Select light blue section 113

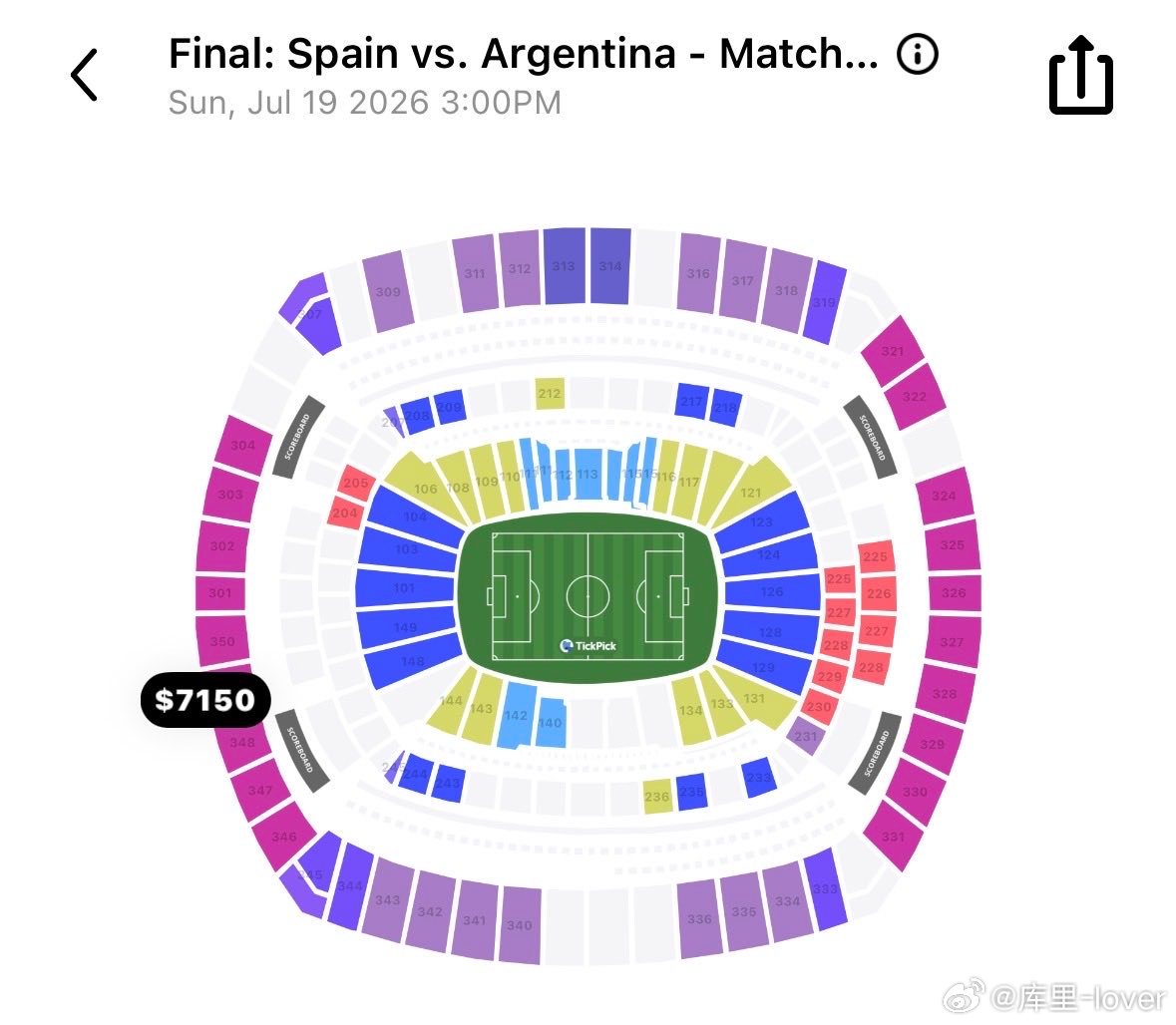pyautogui.click(x=588, y=474)
